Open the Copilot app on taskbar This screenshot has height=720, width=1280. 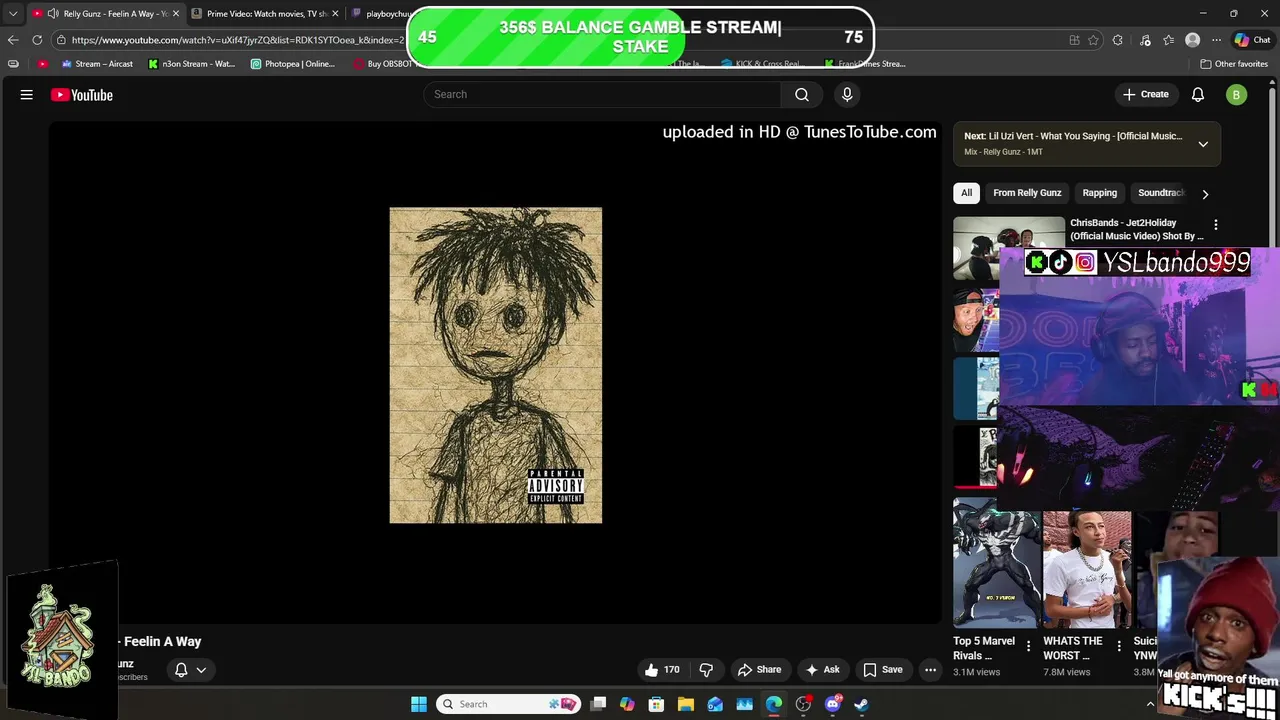[627, 704]
